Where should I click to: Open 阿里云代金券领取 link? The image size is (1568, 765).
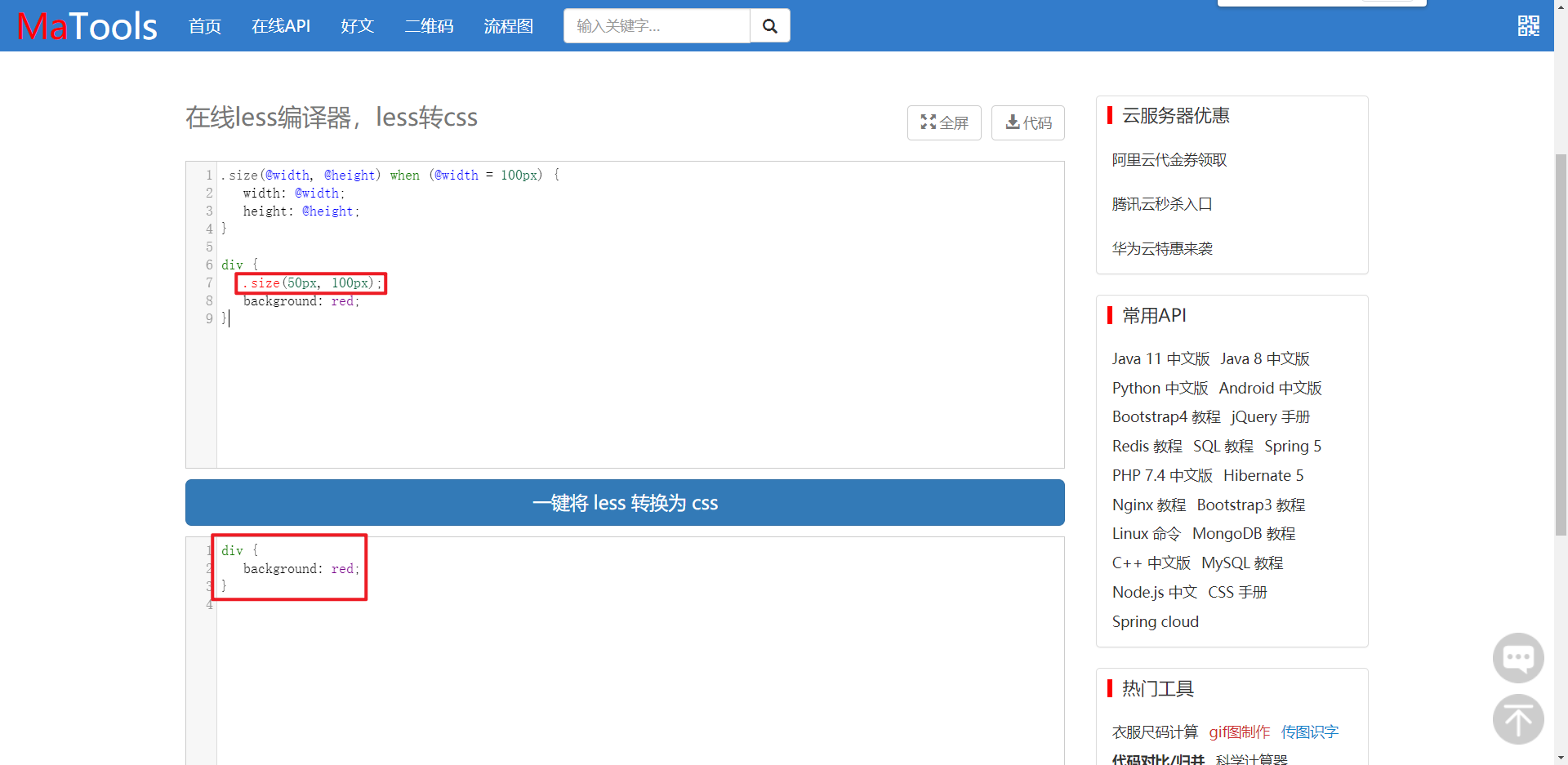click(1169, 160)
